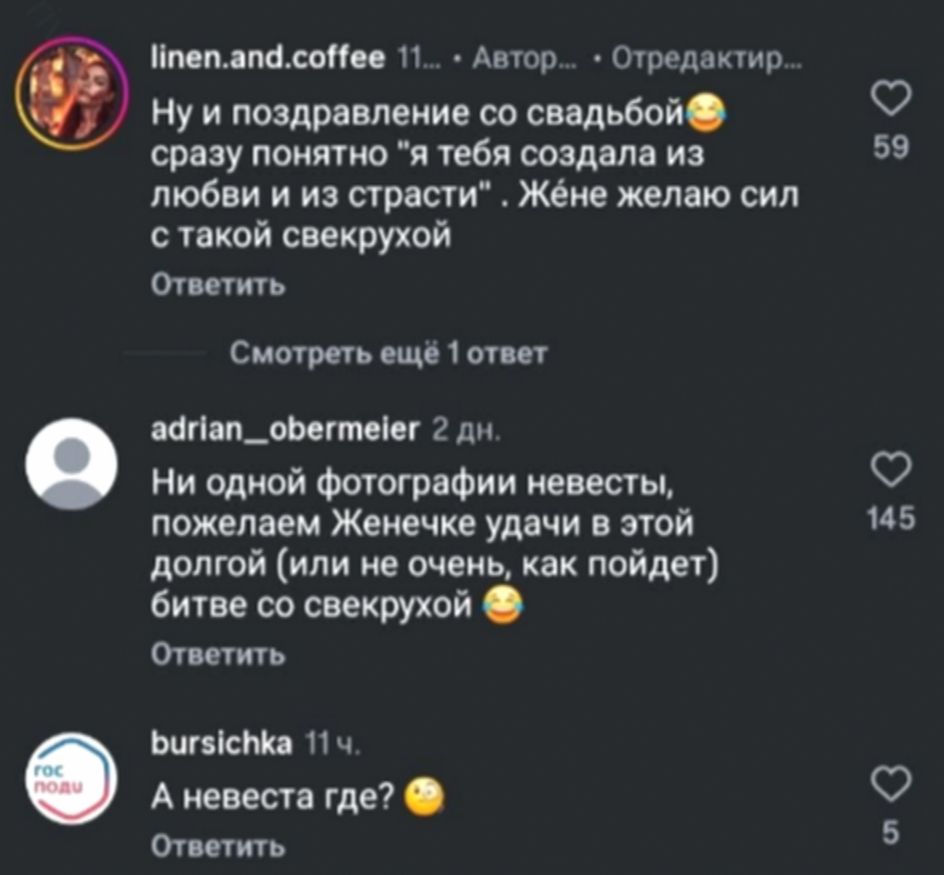Screen dimensions: 944x875
Task: Open bursichka username link
Action: pos(222,744)
